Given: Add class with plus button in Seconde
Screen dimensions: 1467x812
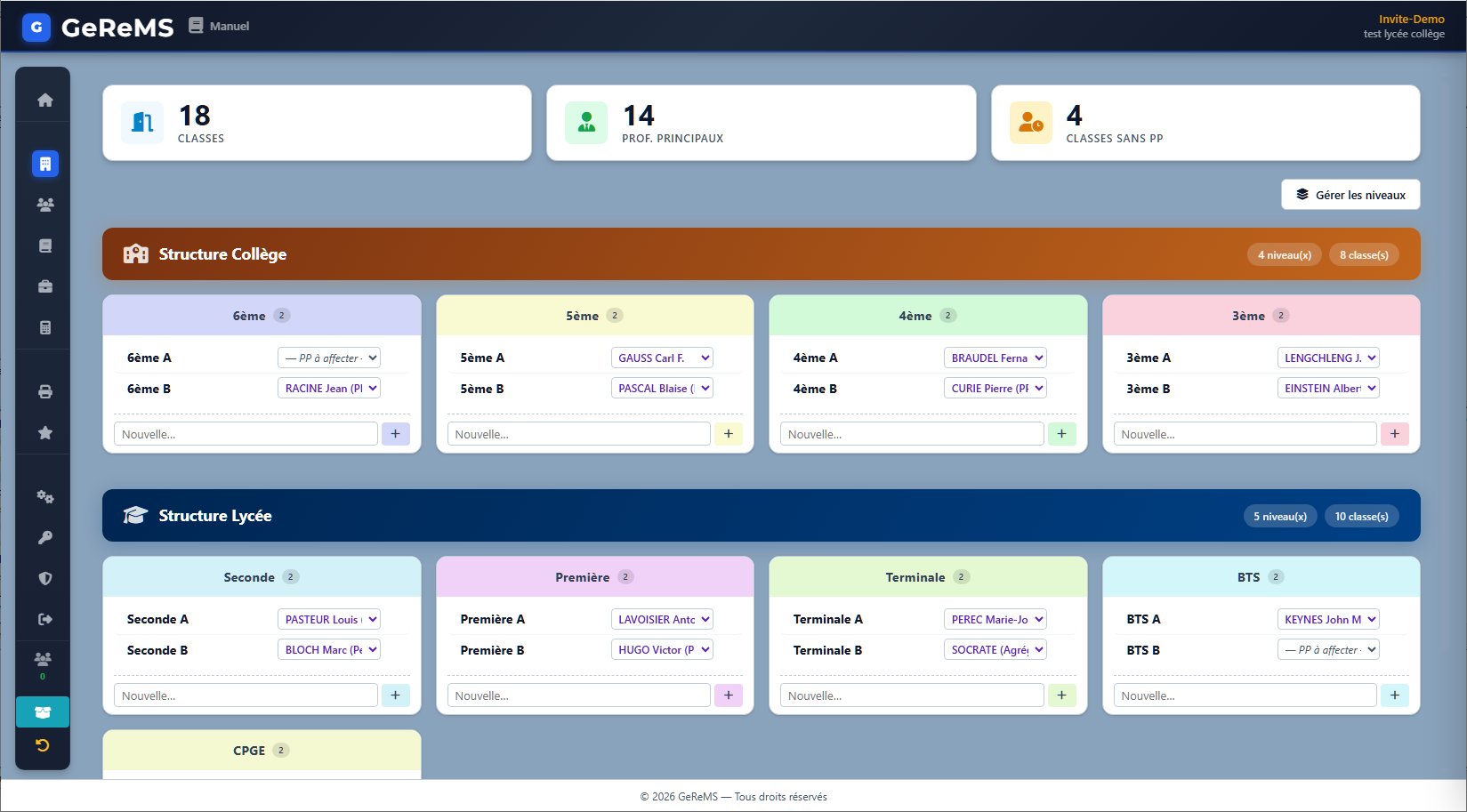Looking at the screenshot, I should coord(396,695).
